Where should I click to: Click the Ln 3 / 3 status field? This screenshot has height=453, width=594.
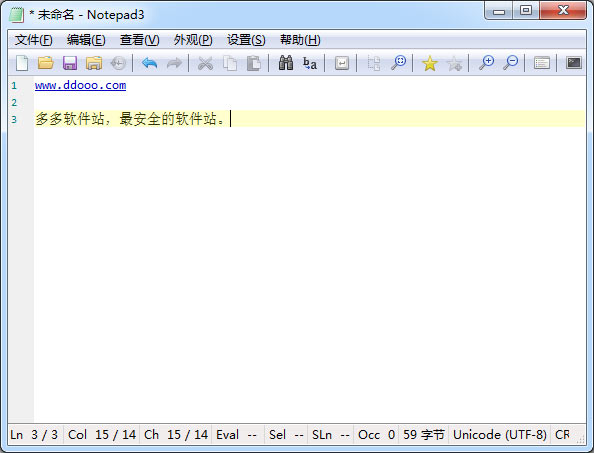tap(35, 434)
